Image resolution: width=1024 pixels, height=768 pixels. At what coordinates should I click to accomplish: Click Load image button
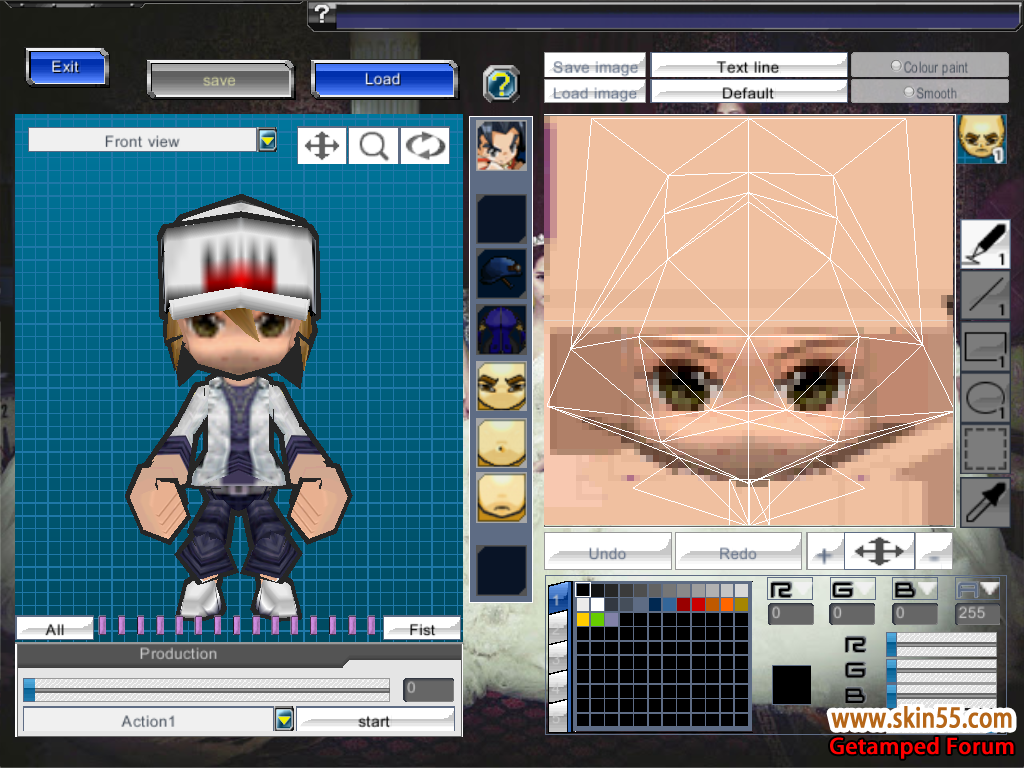pyautogui.click(x=595, y=92)
